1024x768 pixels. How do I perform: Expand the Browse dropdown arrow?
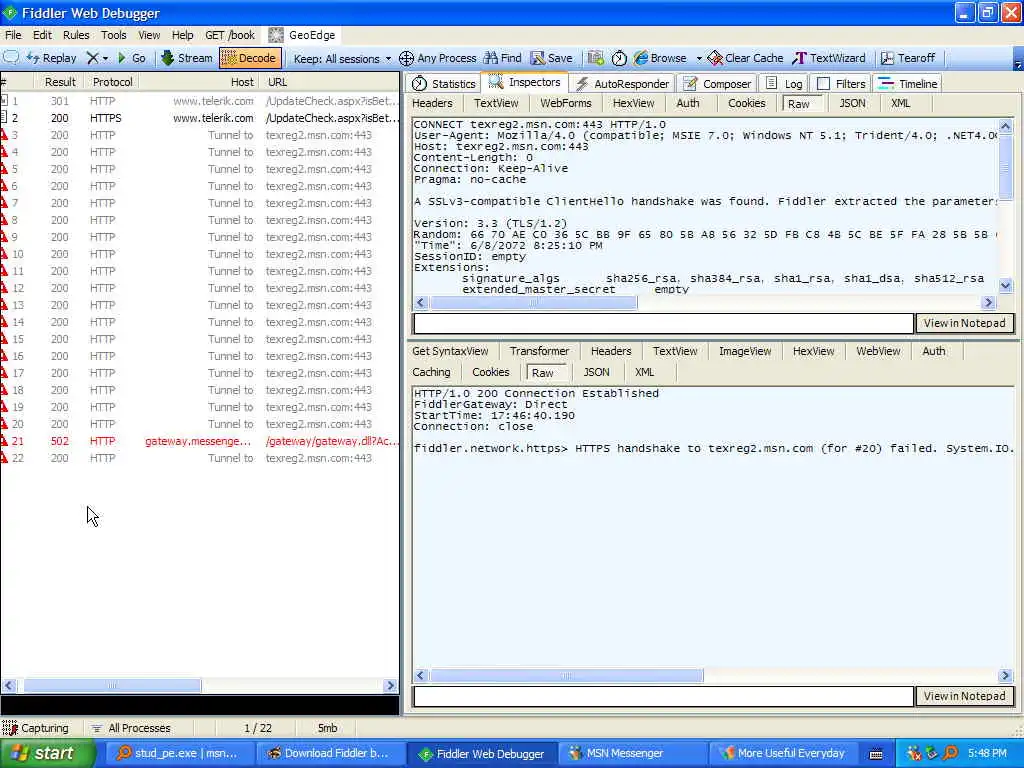pyautogui.click(x=698, y=59)
